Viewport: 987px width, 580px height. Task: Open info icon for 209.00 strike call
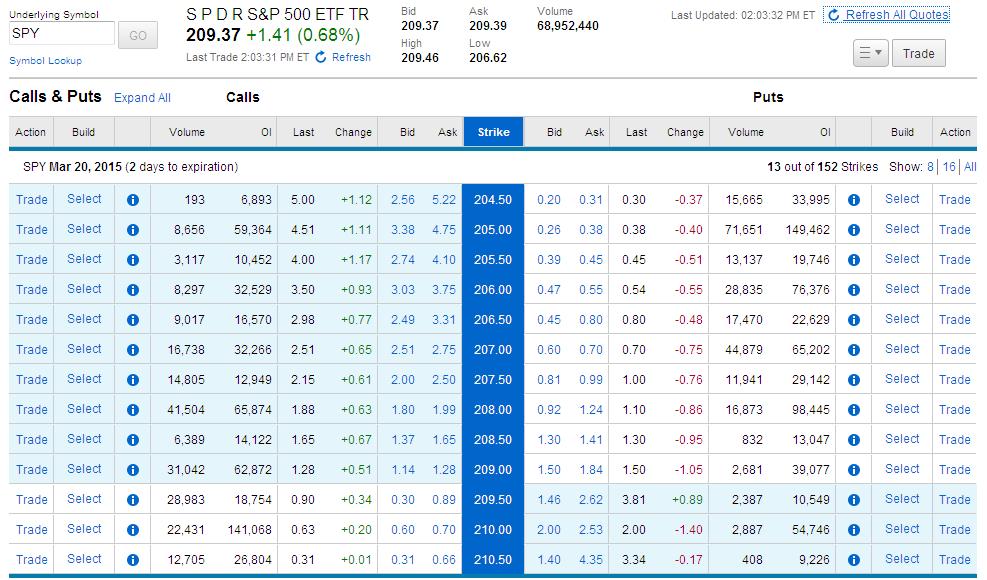[133, 470]
